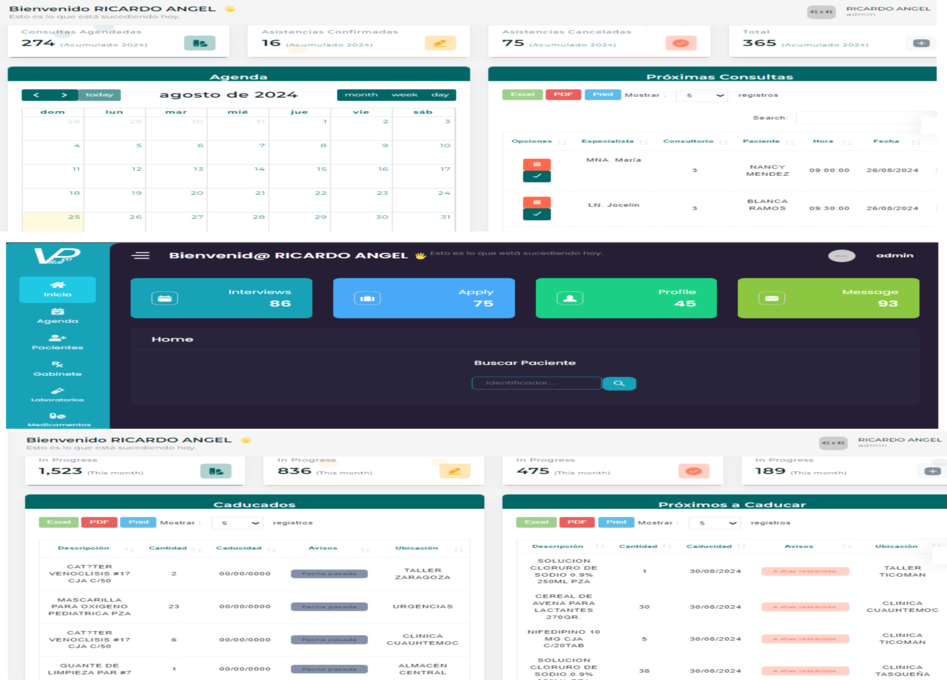
Task: Expand Mostrar dropdown in Próximas Consultas
Action: coord(702,95)
